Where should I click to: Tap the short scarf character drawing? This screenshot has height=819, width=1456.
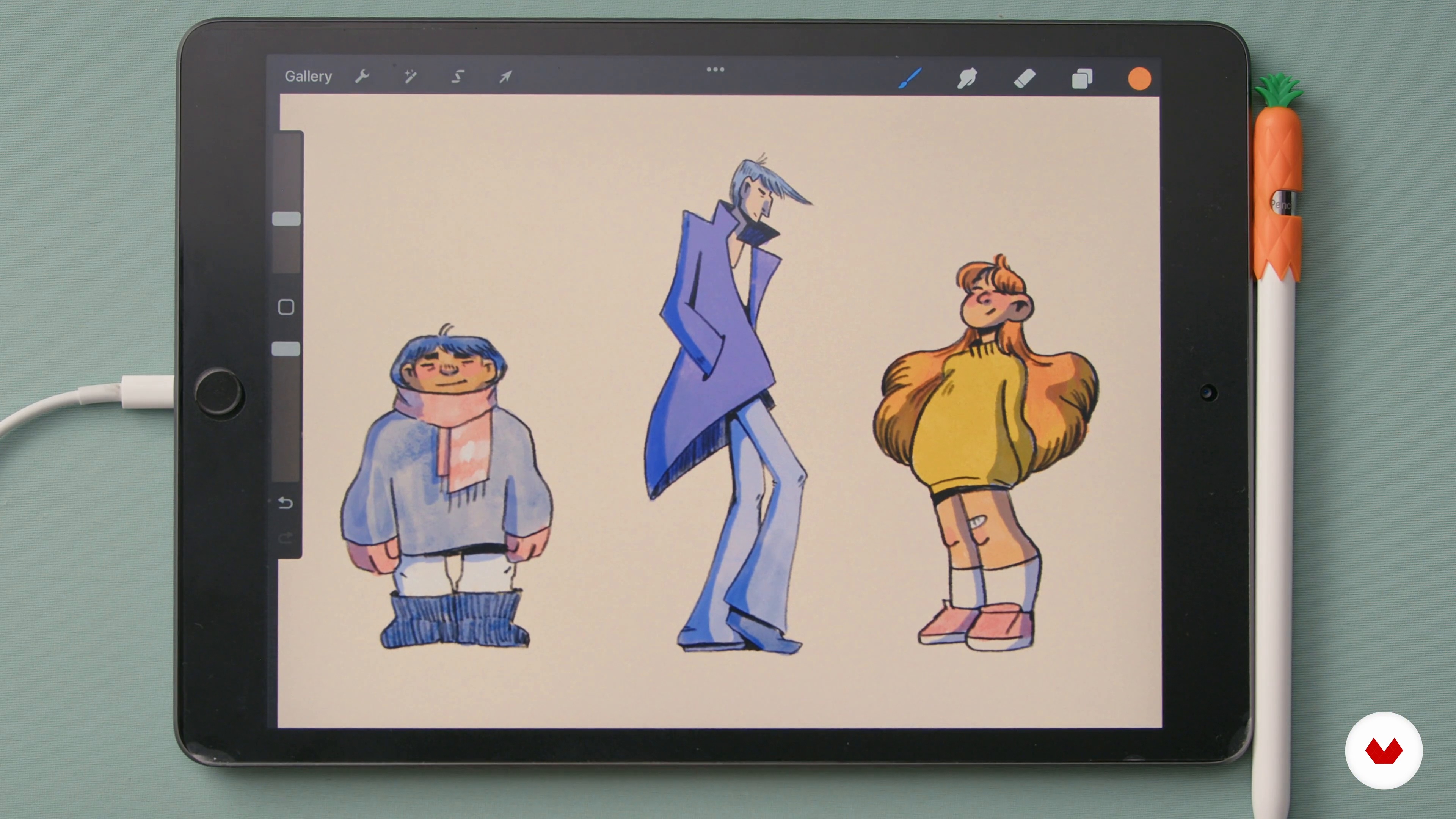click(x=447, y=486)
